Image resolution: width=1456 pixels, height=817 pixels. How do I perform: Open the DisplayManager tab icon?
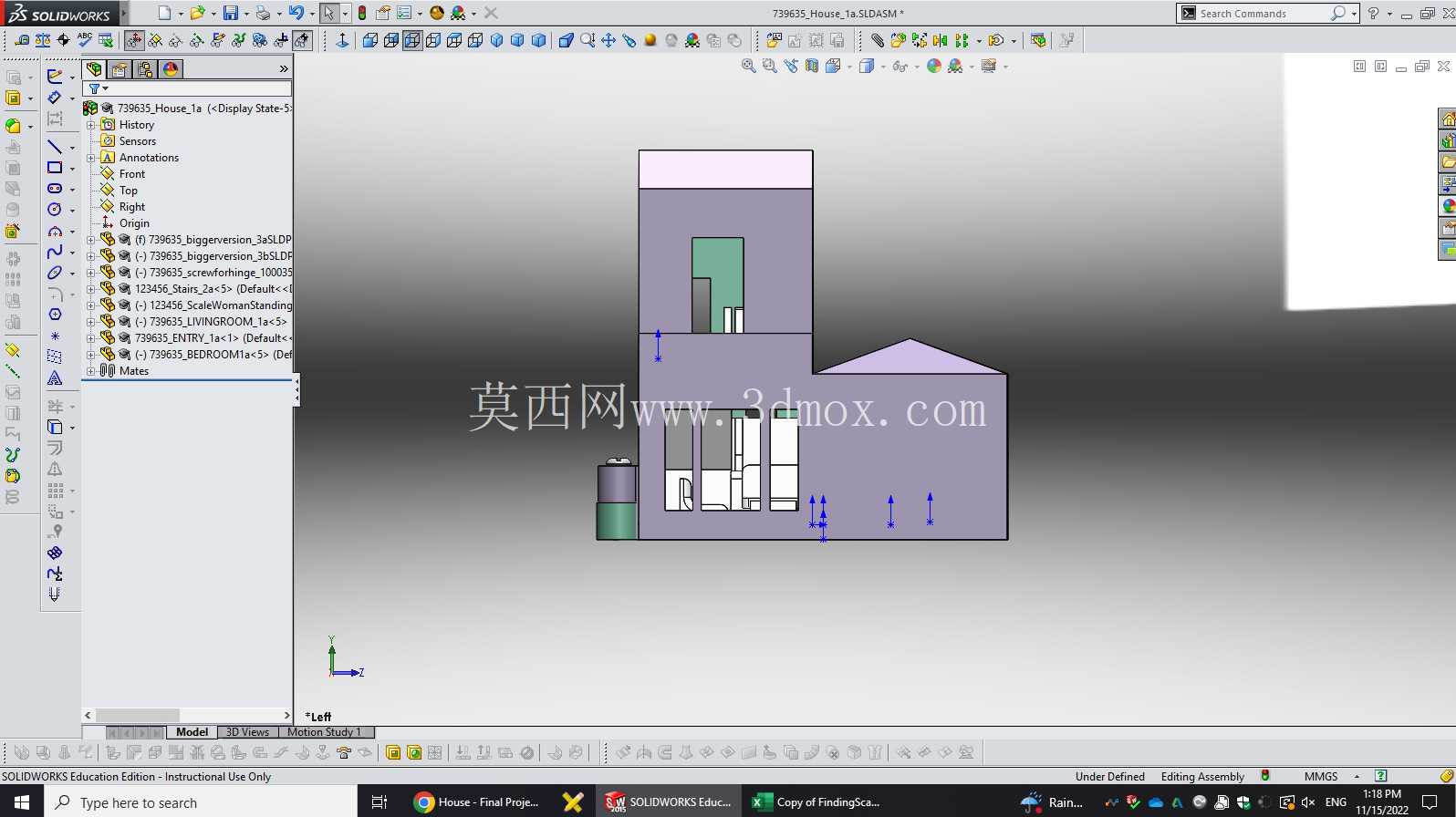click(x=171, y=69)
